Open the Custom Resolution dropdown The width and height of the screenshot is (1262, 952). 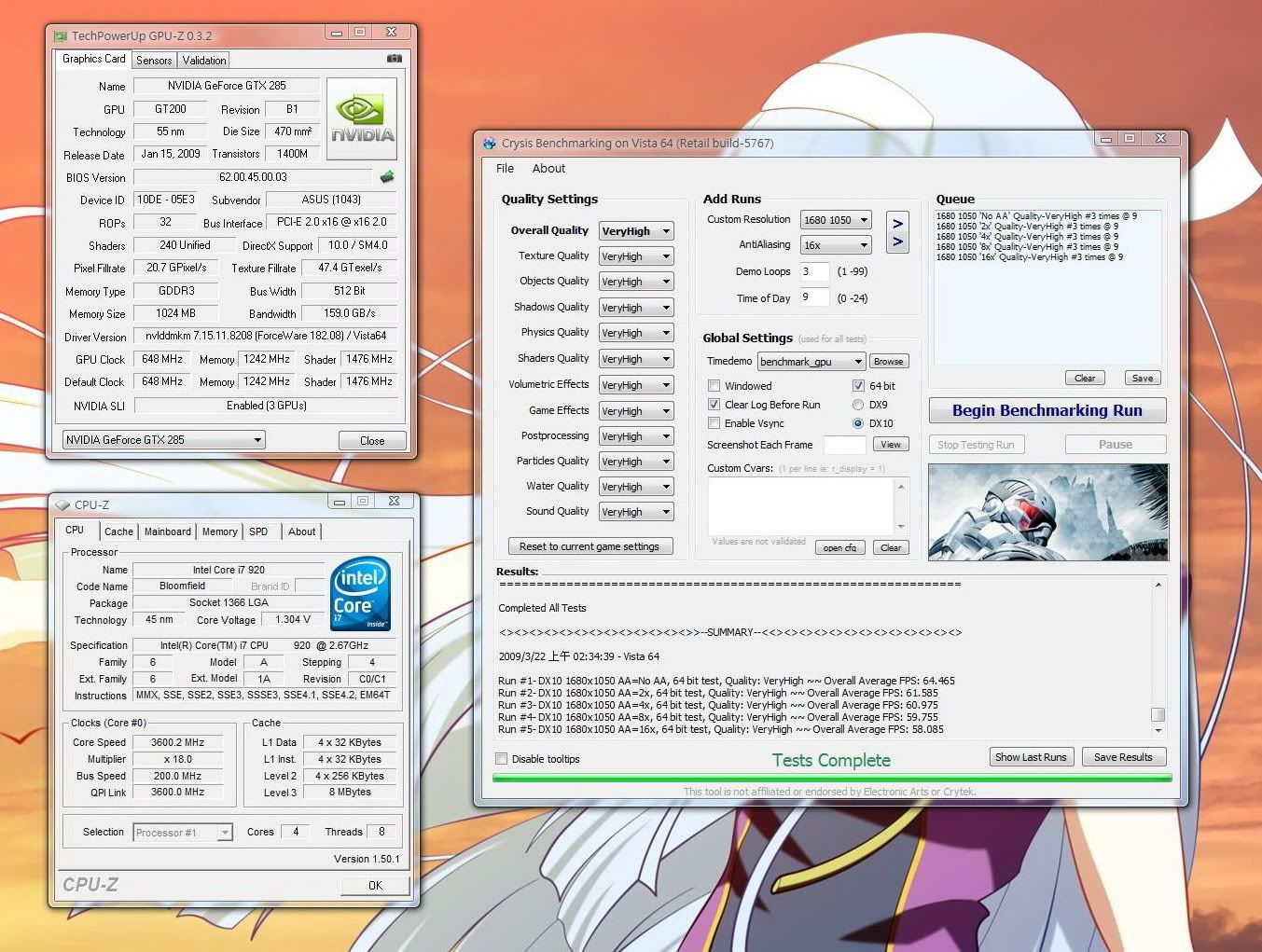(x=836, y=220)
